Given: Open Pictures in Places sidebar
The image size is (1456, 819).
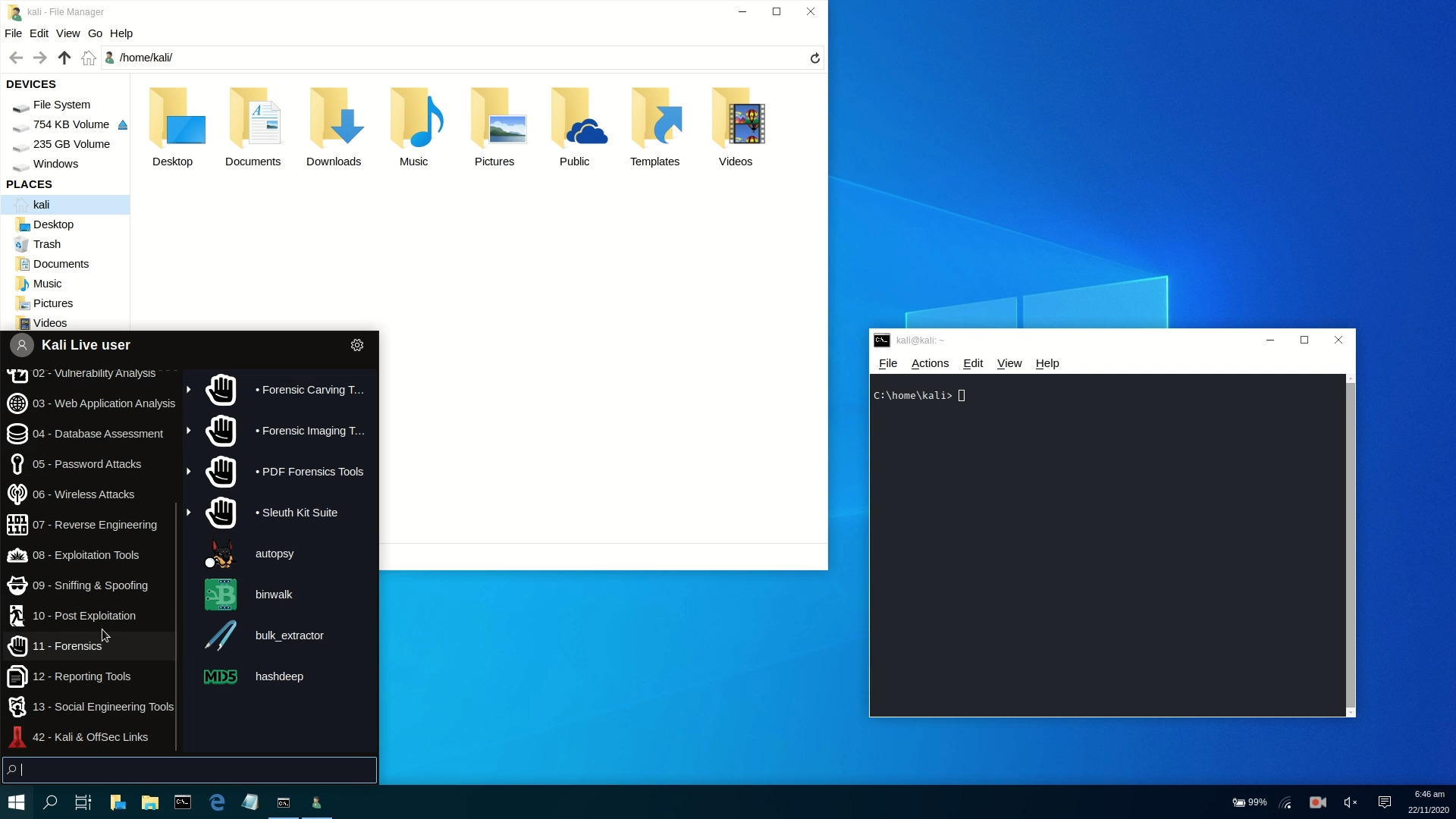Looking at the screenshot, I should 64,303.
